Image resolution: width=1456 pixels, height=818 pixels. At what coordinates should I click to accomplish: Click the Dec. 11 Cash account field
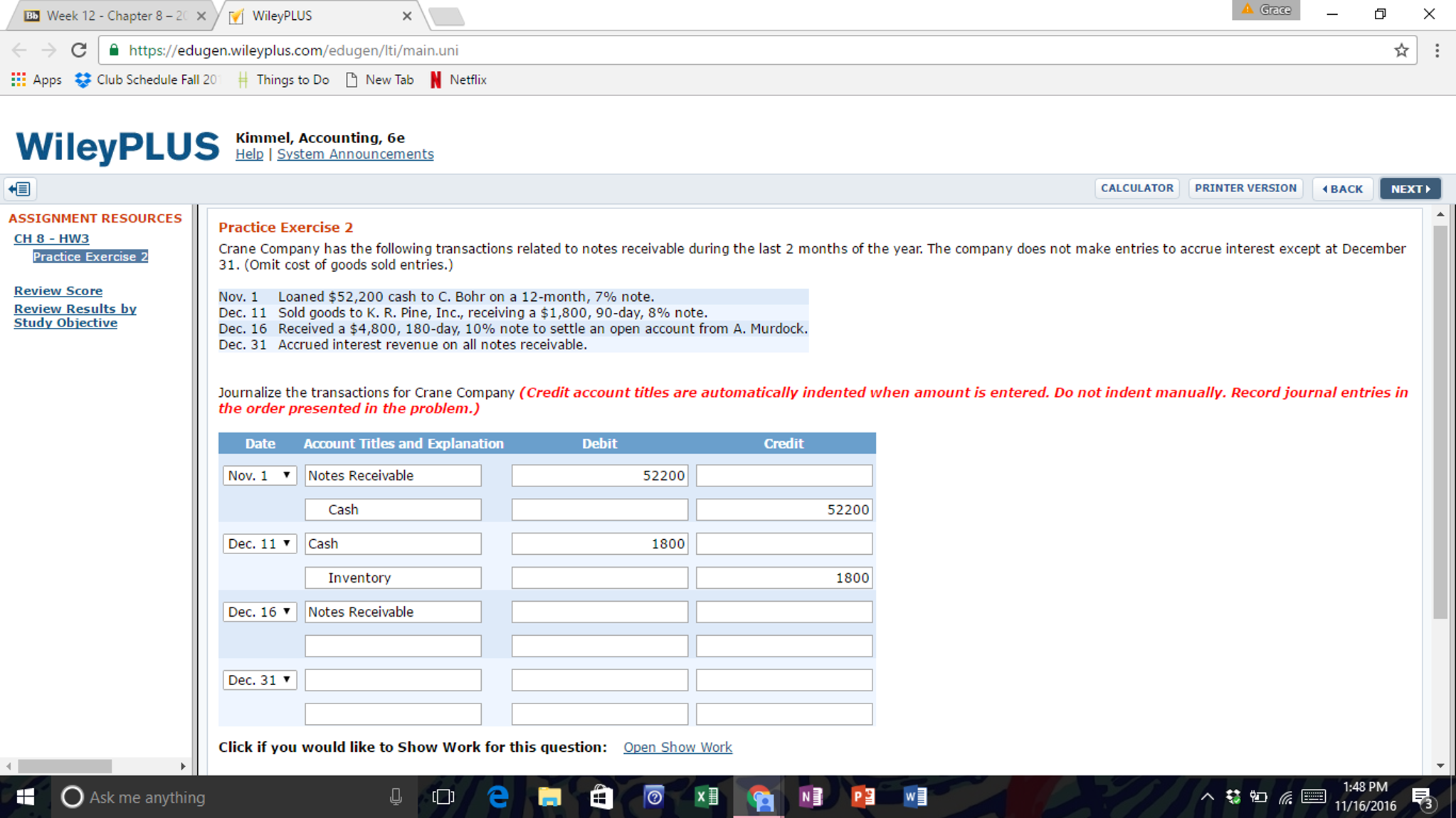pos(393,543)
